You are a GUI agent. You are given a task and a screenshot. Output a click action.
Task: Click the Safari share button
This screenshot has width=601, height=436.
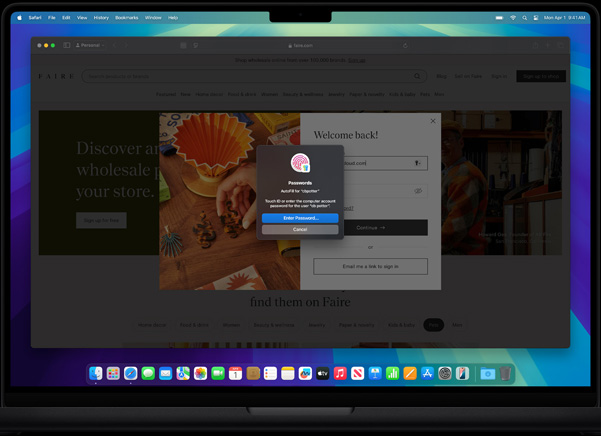[535, 45]
